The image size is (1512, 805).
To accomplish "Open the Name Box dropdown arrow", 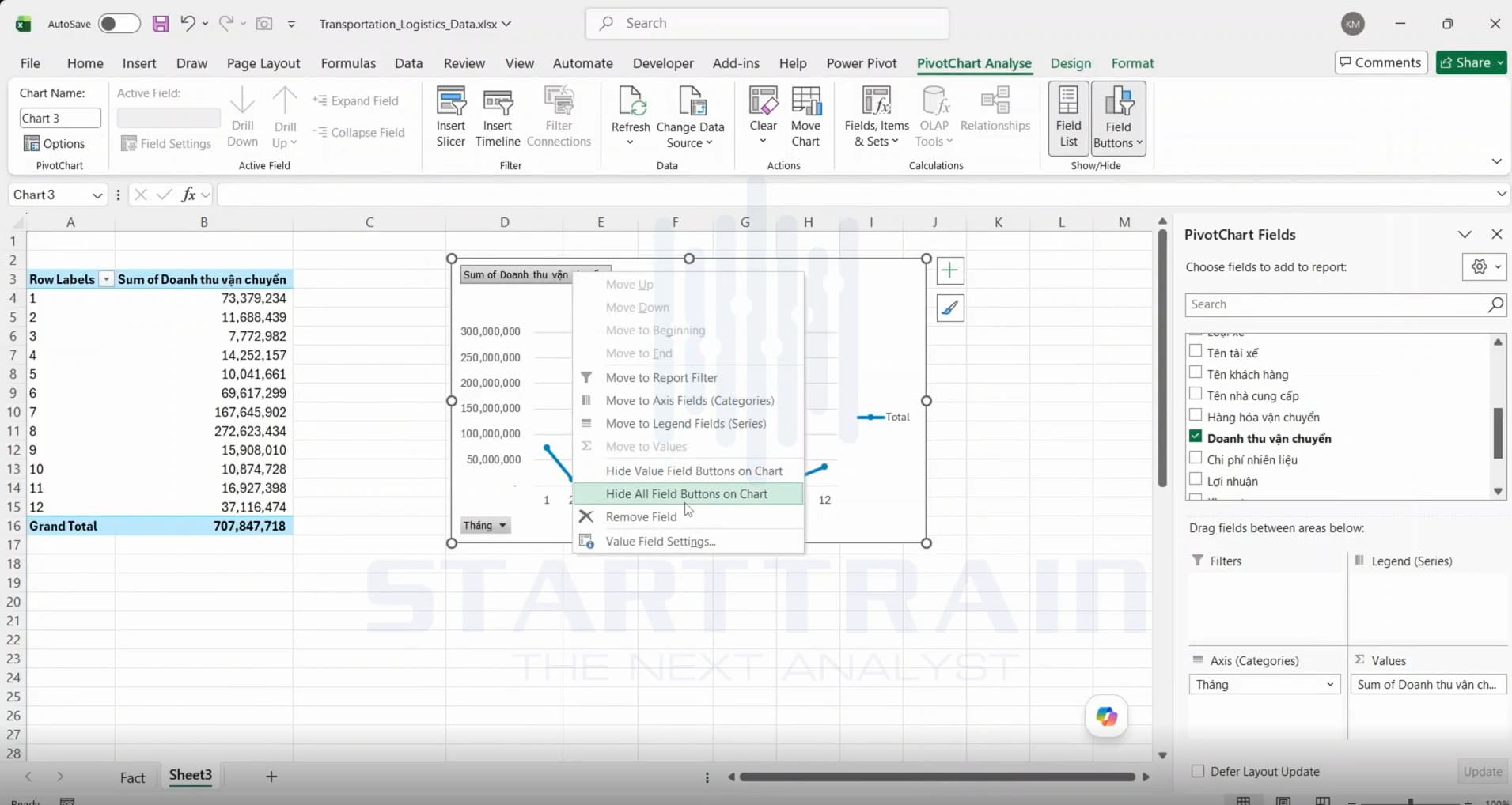I will (97, 195).
